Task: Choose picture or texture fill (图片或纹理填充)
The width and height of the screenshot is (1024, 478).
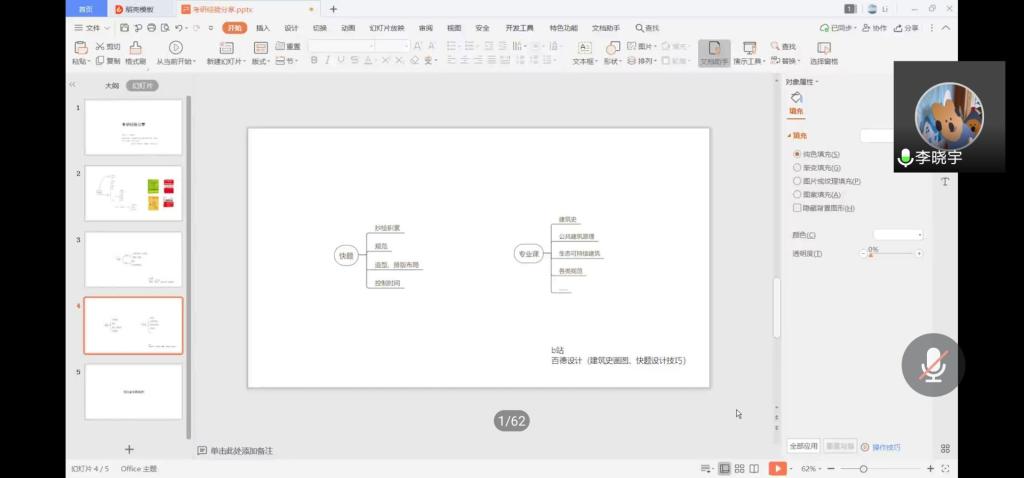Action: [797, 181]
